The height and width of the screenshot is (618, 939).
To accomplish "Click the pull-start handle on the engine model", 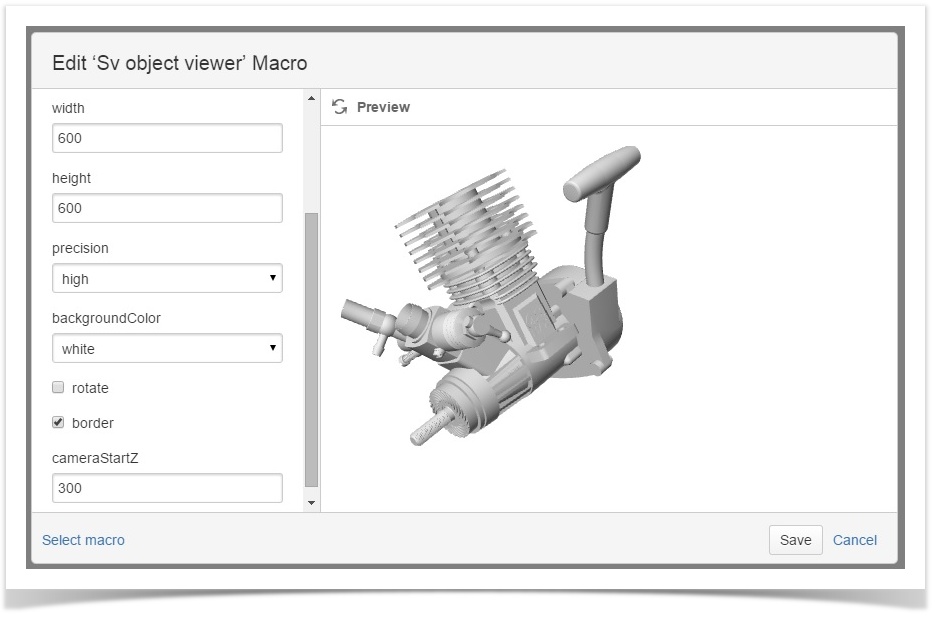I will pyautogui.click(x=602, y=174).
